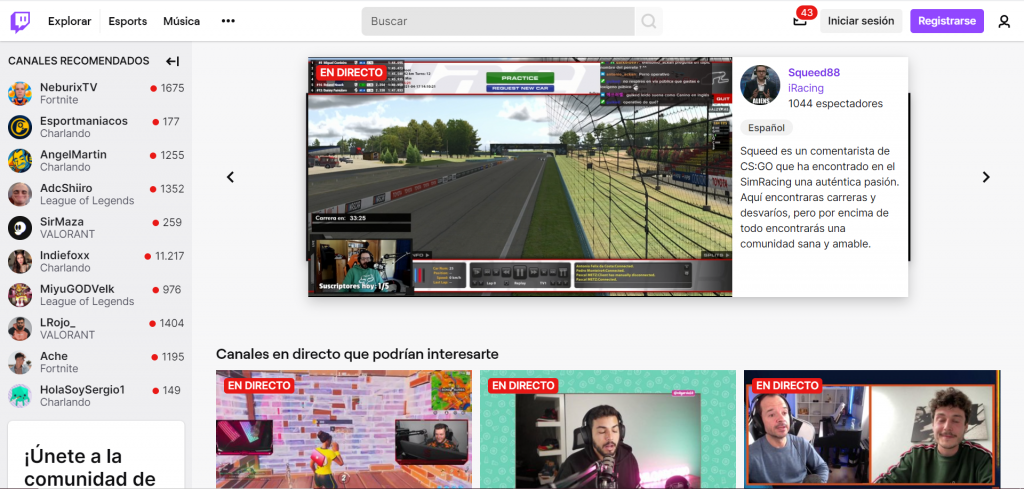Focus the Buscar search field

tap(498, 22)
